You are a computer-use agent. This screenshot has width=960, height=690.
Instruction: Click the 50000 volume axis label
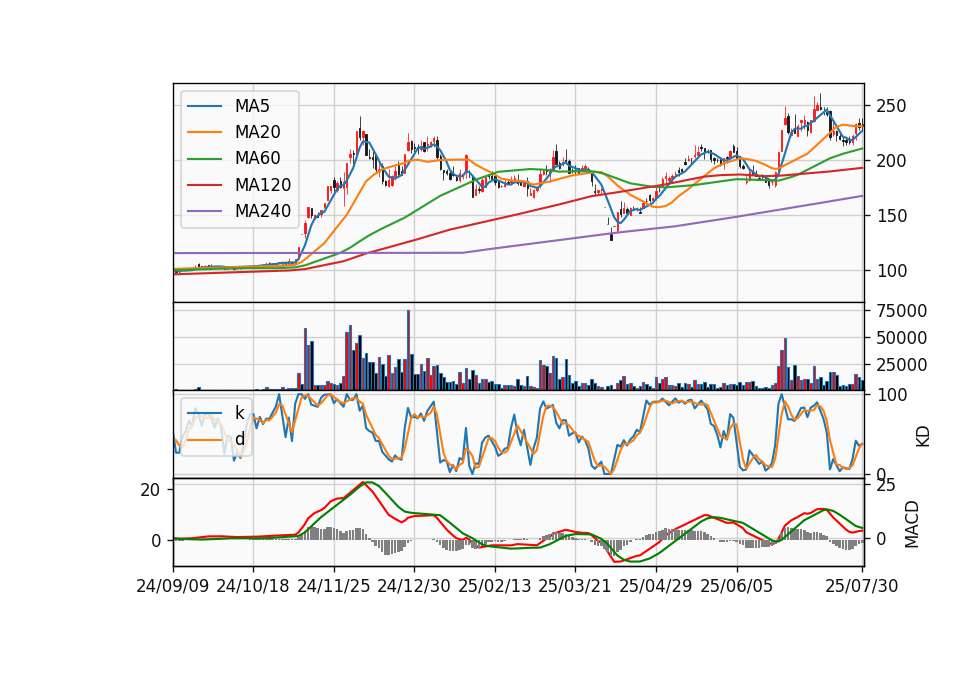click(902, 338)
